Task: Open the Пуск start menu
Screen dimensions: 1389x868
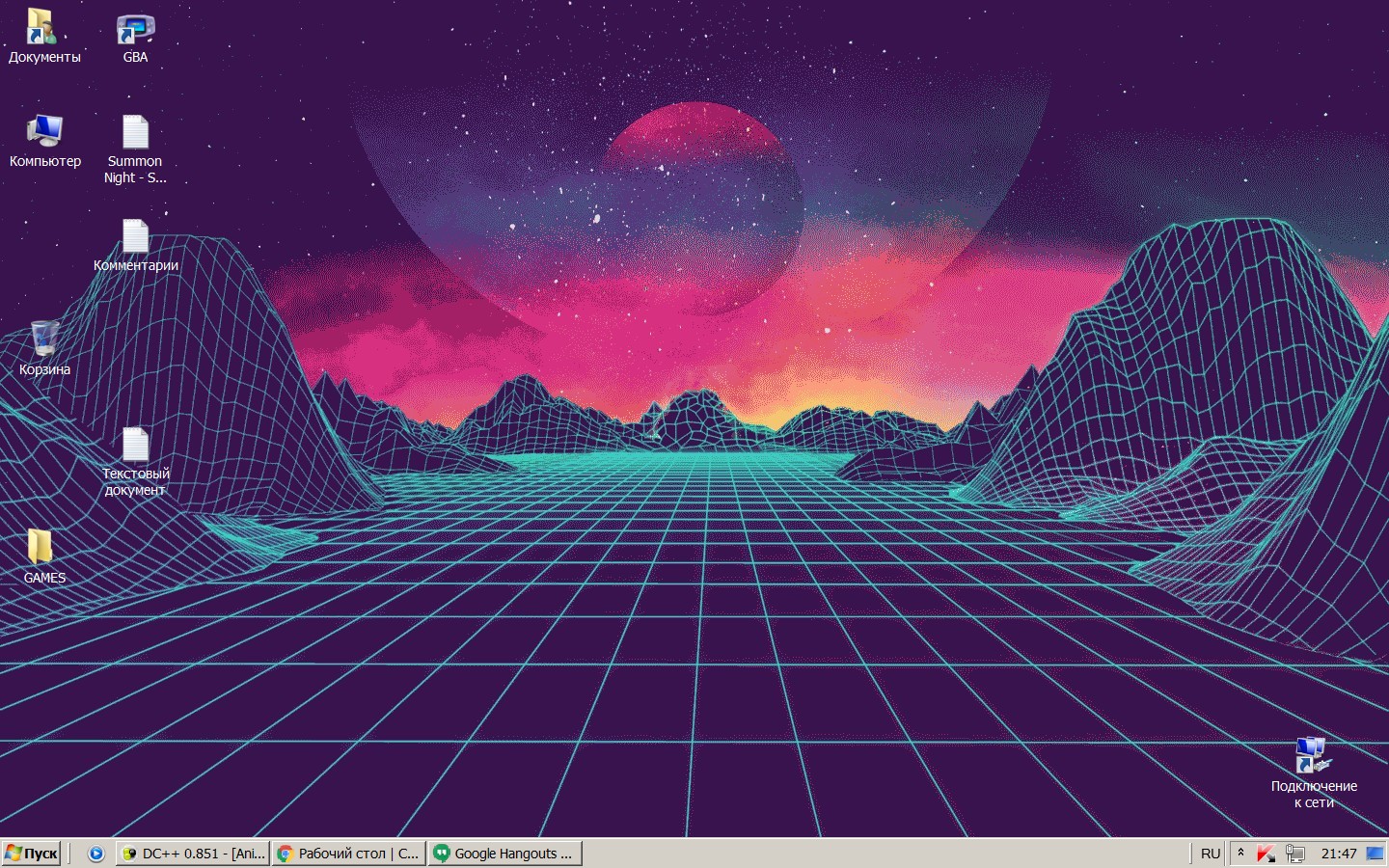Action: [32, 854]
